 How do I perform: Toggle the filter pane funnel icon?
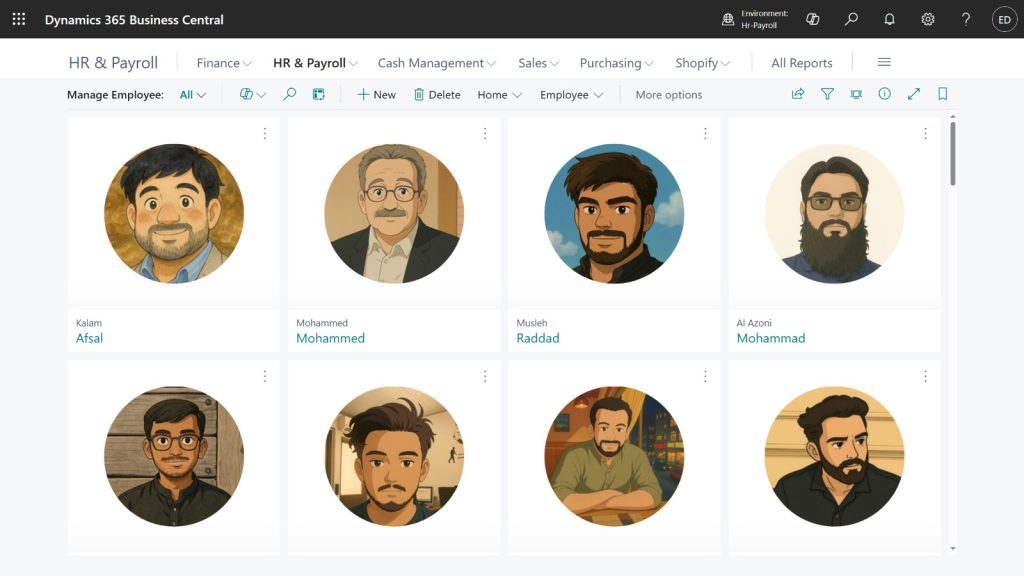coord(827,94)
